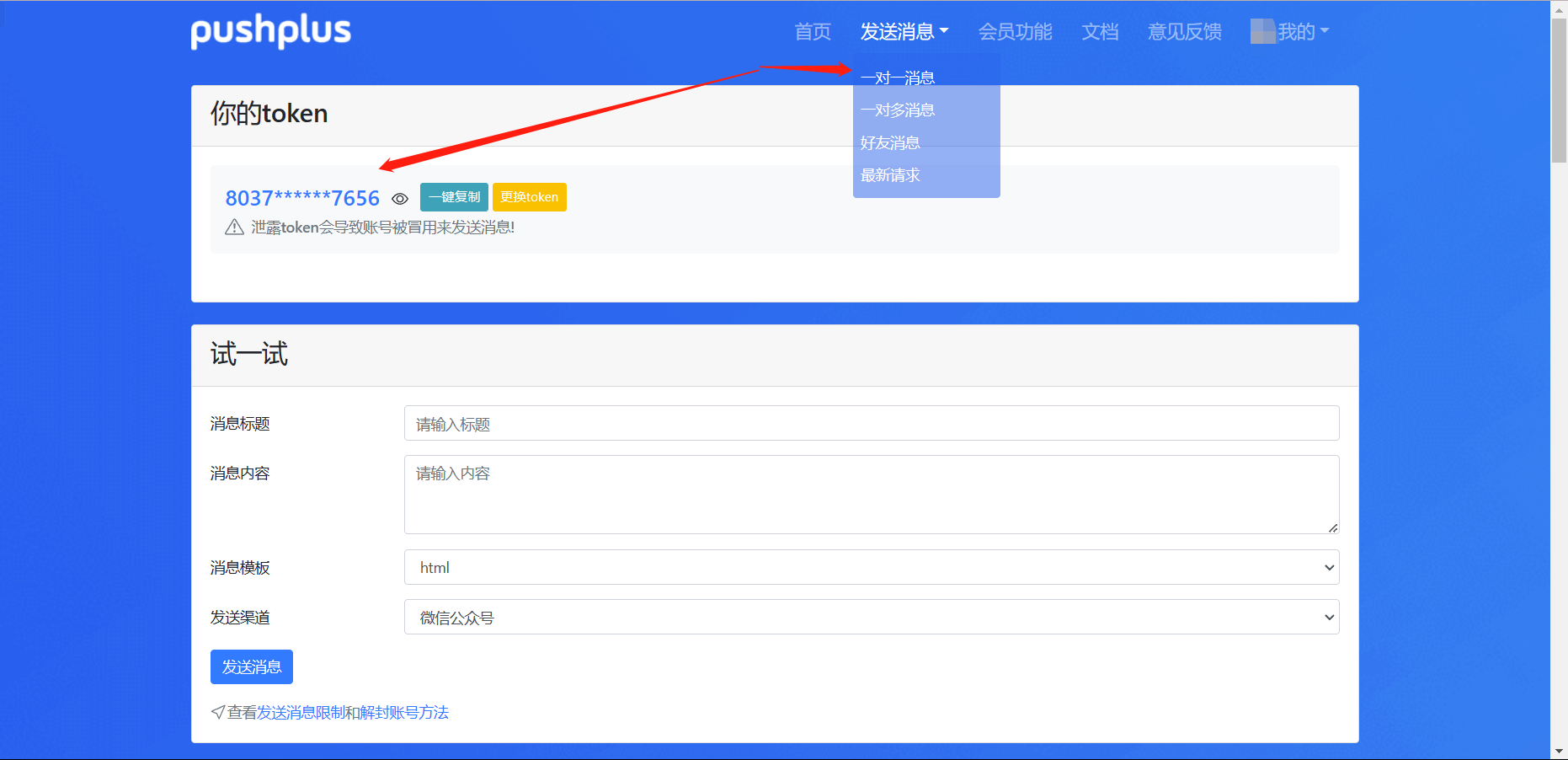Select 一对一消息 from the menu

point(898,78)
